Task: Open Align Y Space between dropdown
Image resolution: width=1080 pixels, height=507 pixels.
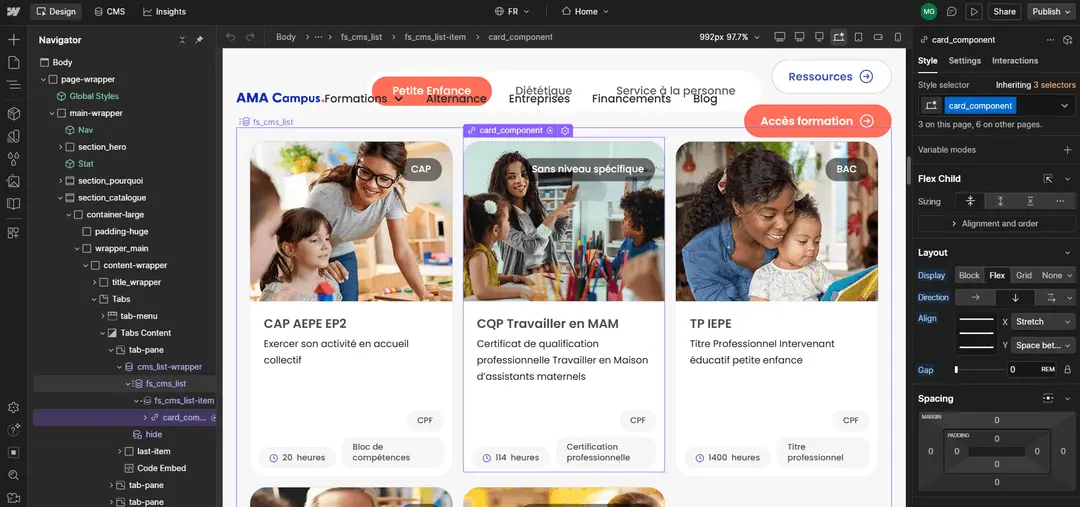Action: 1043,345
